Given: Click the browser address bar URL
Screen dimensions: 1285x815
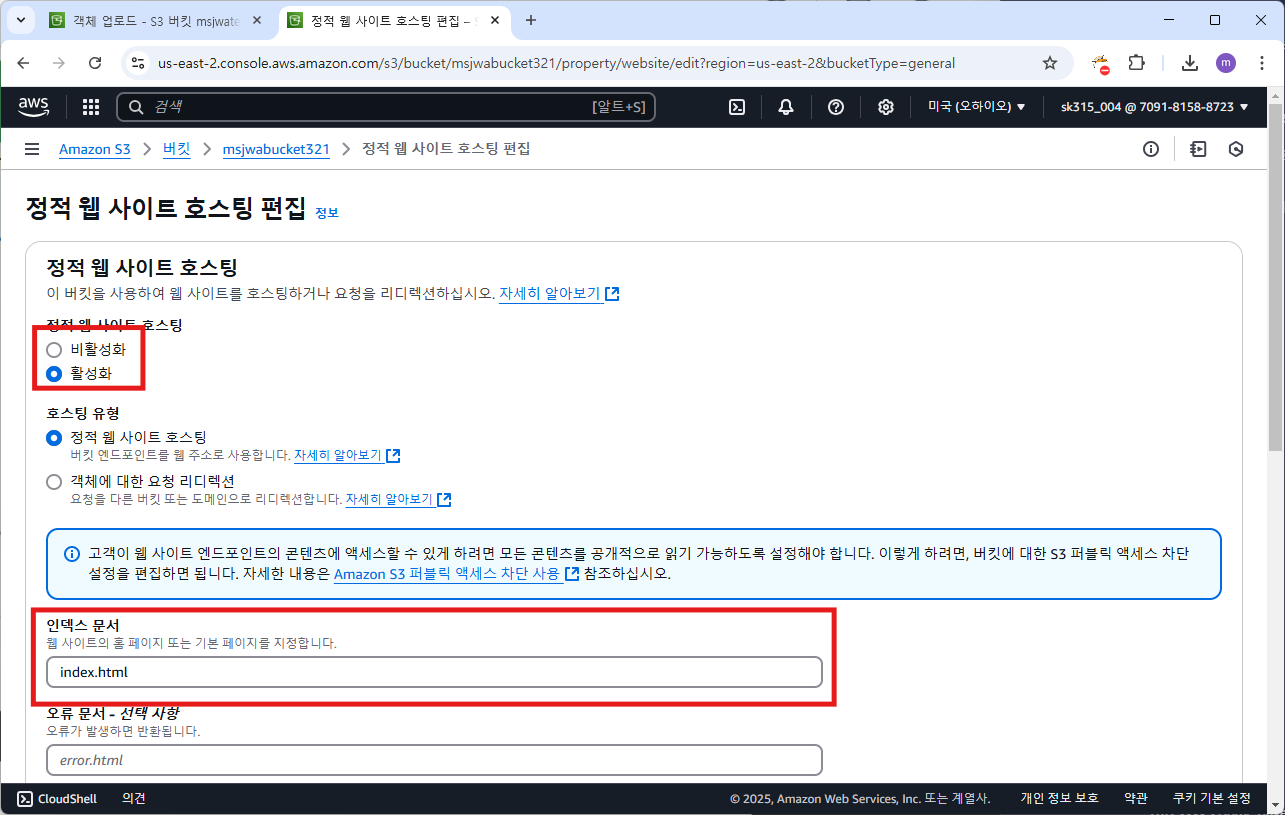Looking at the screenshot, I should pyautogui.click(x=556, y=63).
